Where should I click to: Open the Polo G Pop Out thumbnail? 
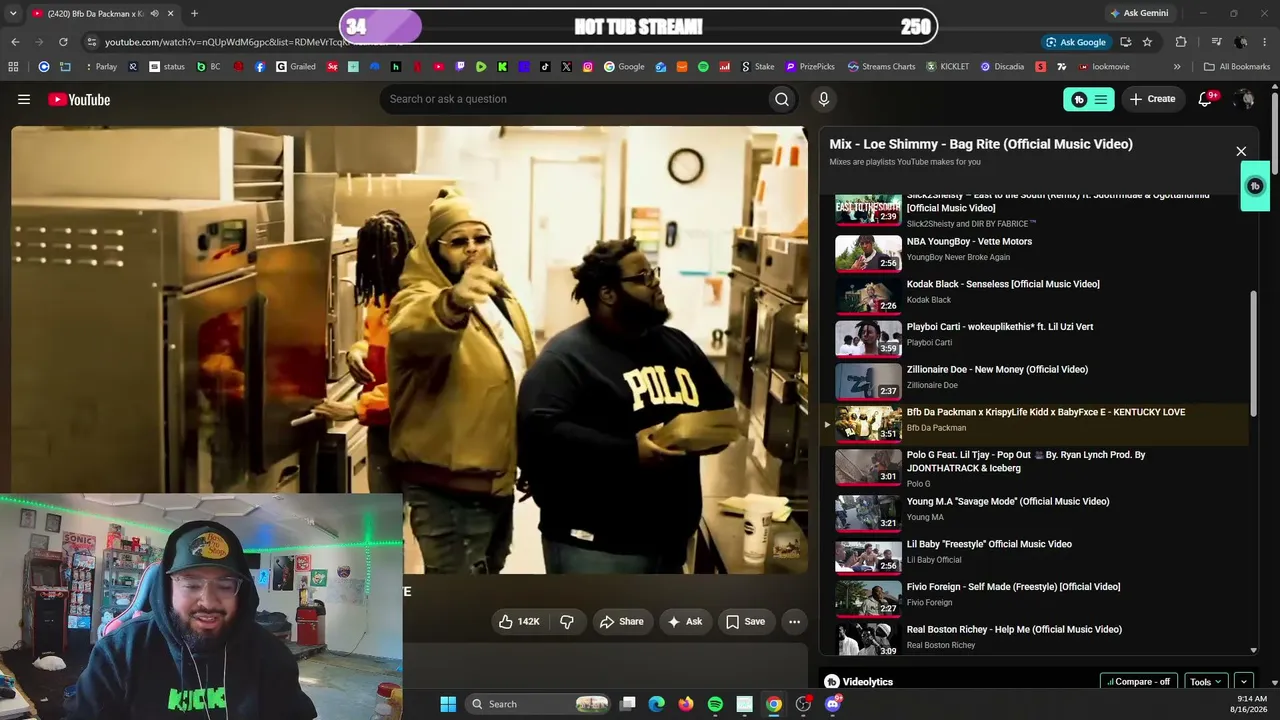[868, 466]
